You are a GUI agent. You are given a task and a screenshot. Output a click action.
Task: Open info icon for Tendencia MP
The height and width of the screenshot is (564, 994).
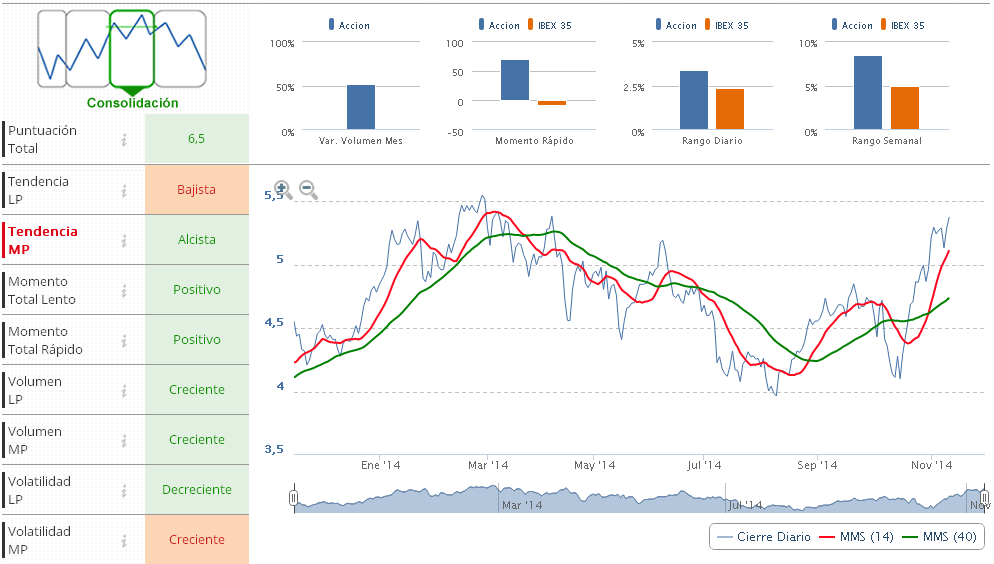click(125, 240)
